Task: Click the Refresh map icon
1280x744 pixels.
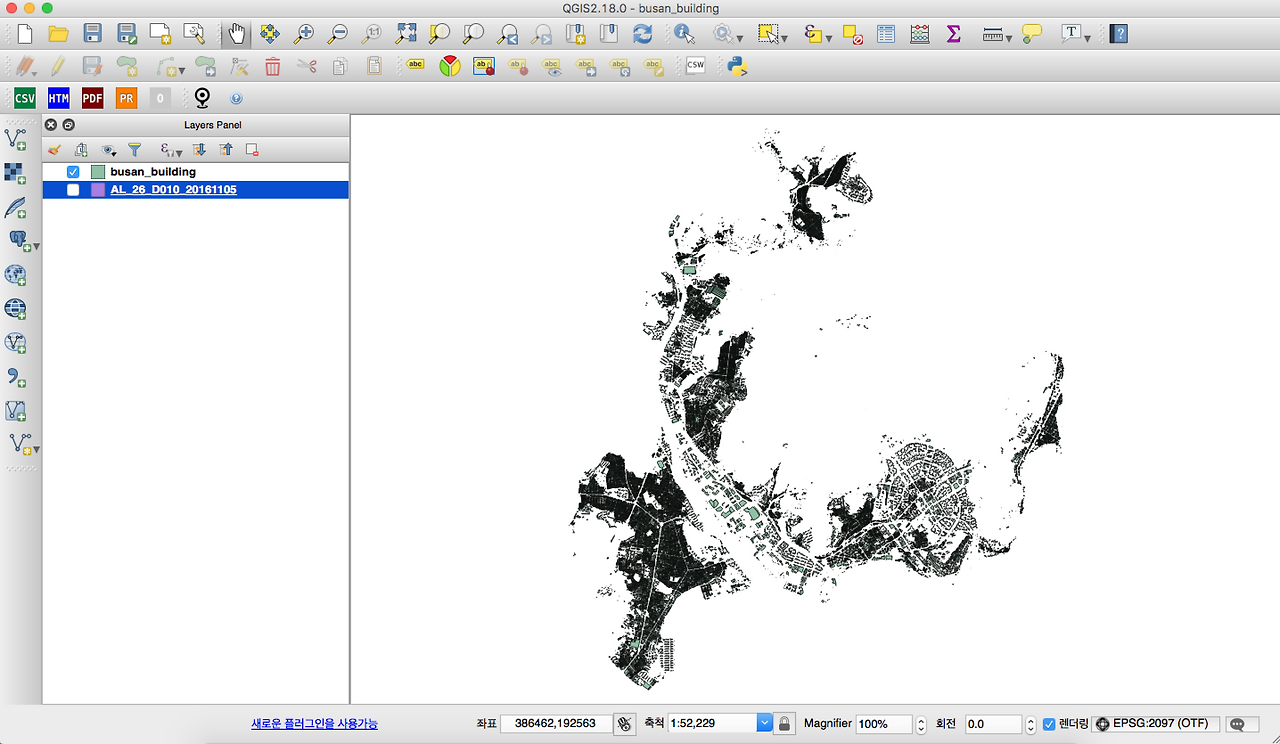Action: click(642, 34)
